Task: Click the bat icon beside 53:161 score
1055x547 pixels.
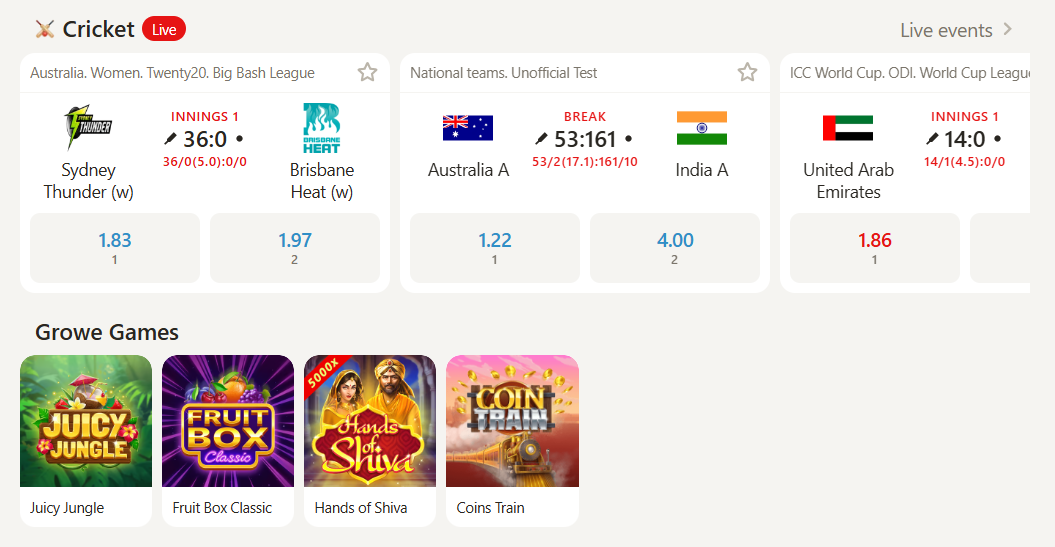Action: pos(541,139)
